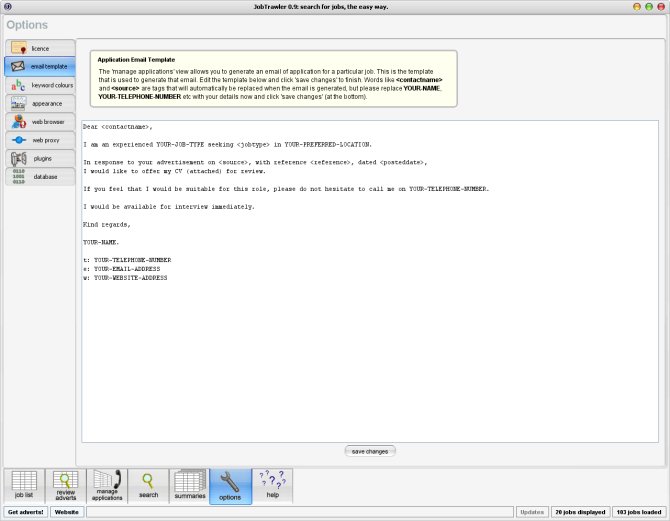Open the database settings section
Screen dimensions: 670x521
pyautogui.click(x=40, y=177)
